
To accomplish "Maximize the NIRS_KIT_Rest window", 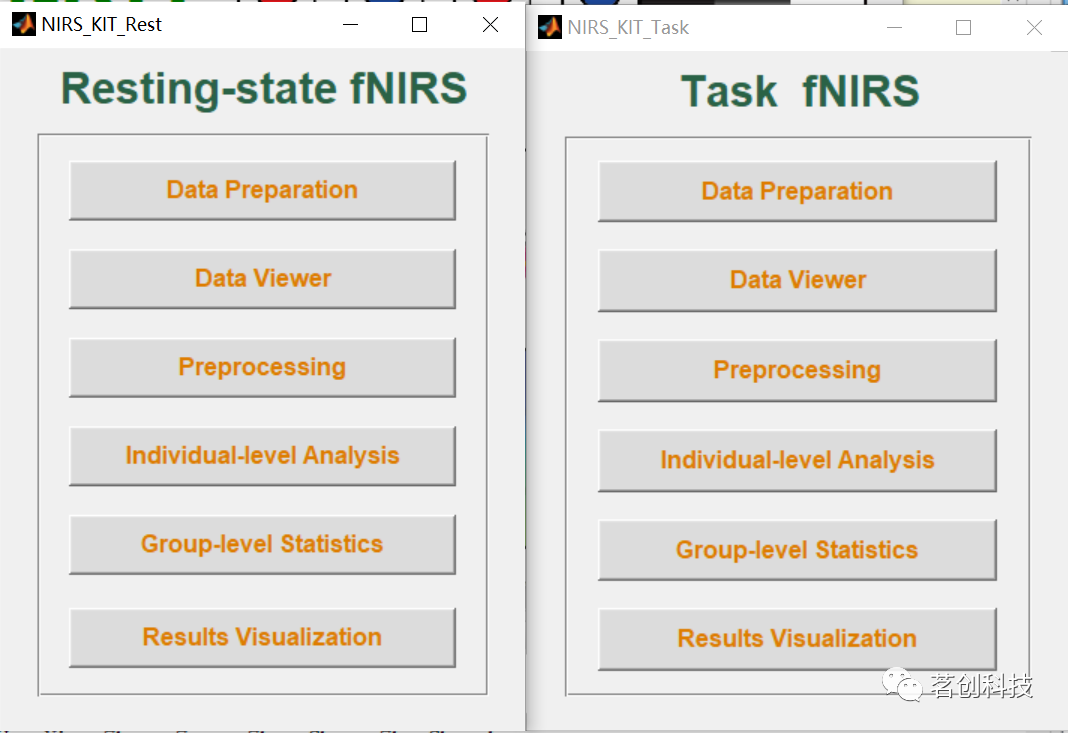I will tap(419, 24).
